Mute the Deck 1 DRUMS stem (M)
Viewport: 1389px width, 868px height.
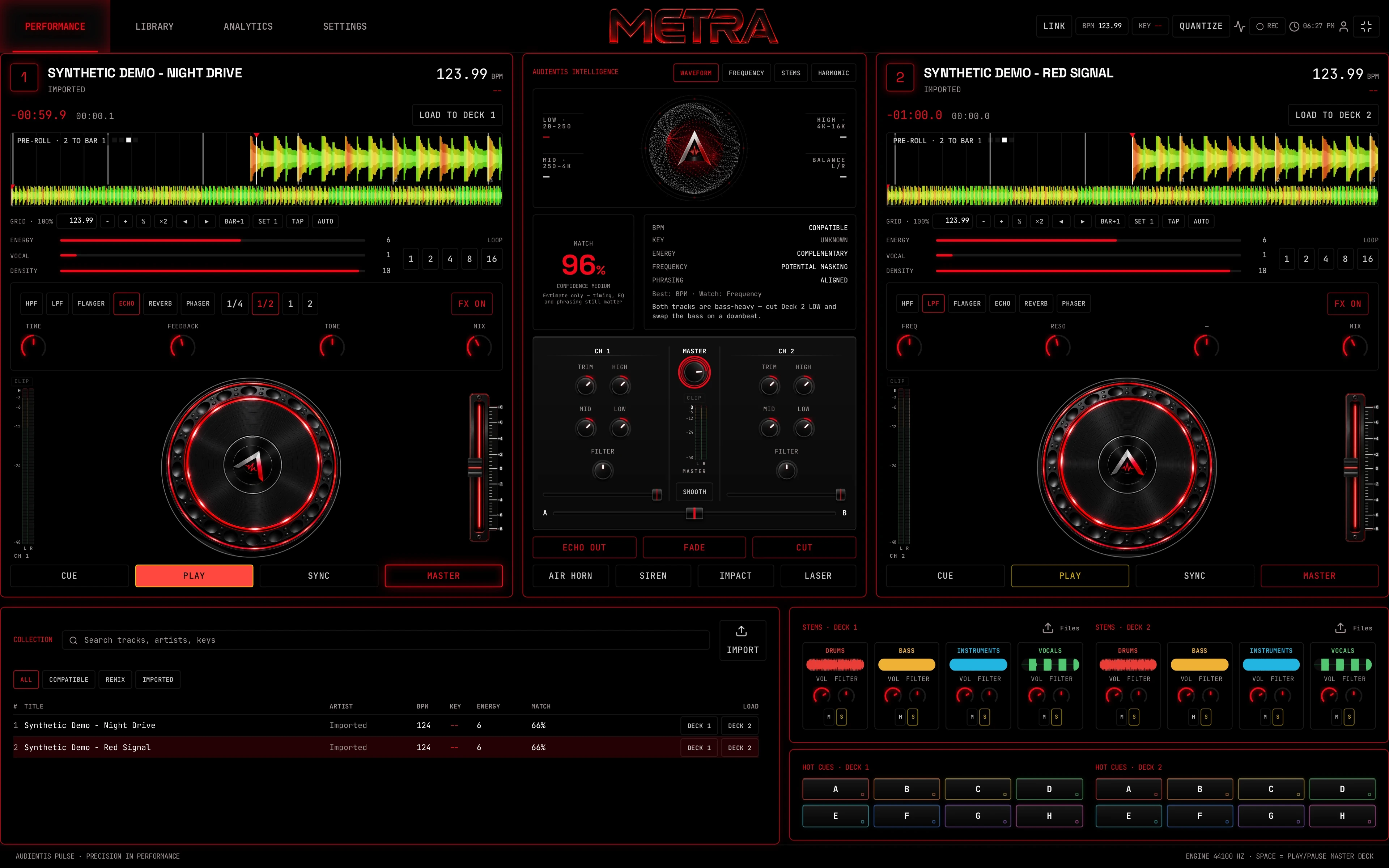click(829, 717)
